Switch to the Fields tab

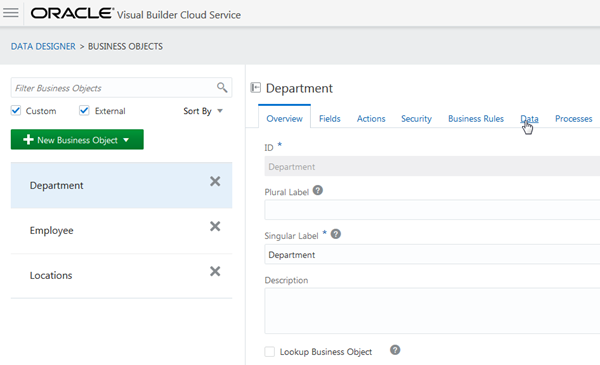click(x=329, y=119)
